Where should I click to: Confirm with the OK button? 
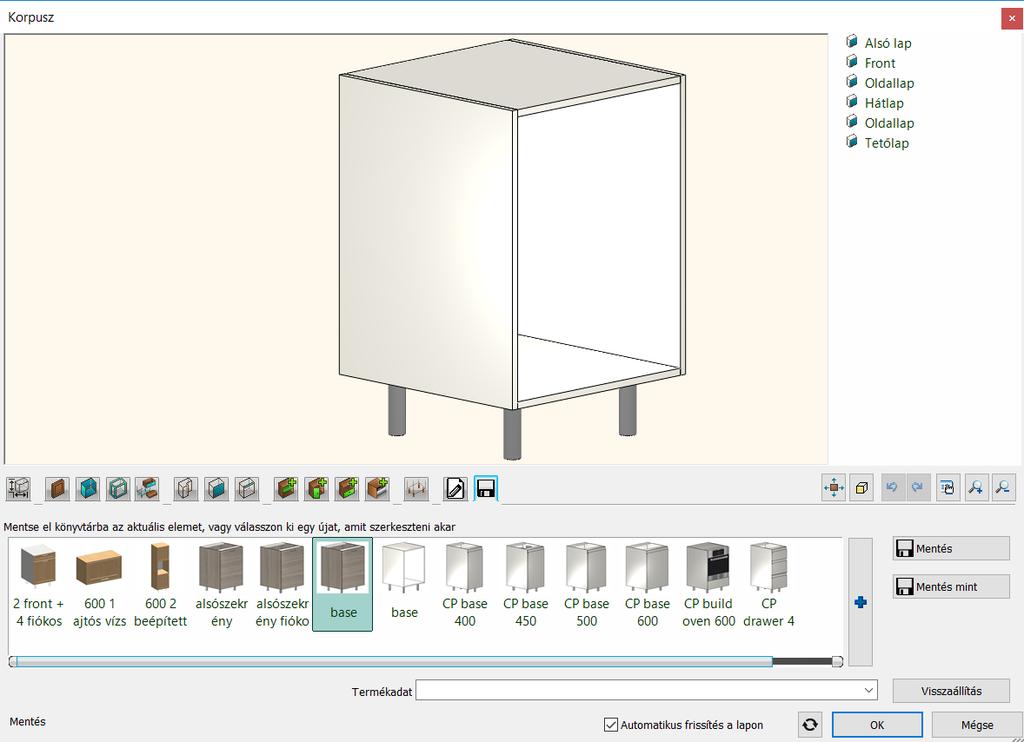pos(877,724)
